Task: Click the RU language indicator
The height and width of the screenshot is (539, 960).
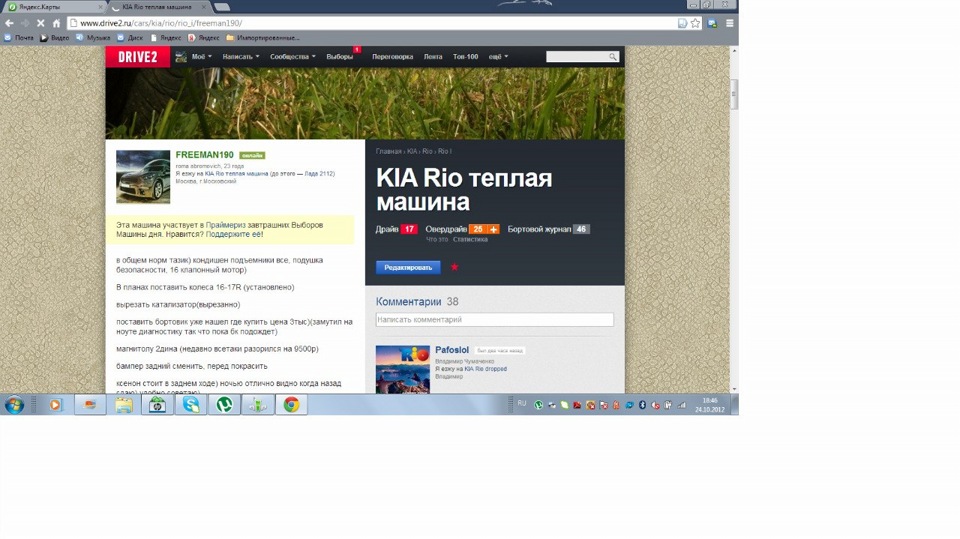Action: (x=522, y=403)
